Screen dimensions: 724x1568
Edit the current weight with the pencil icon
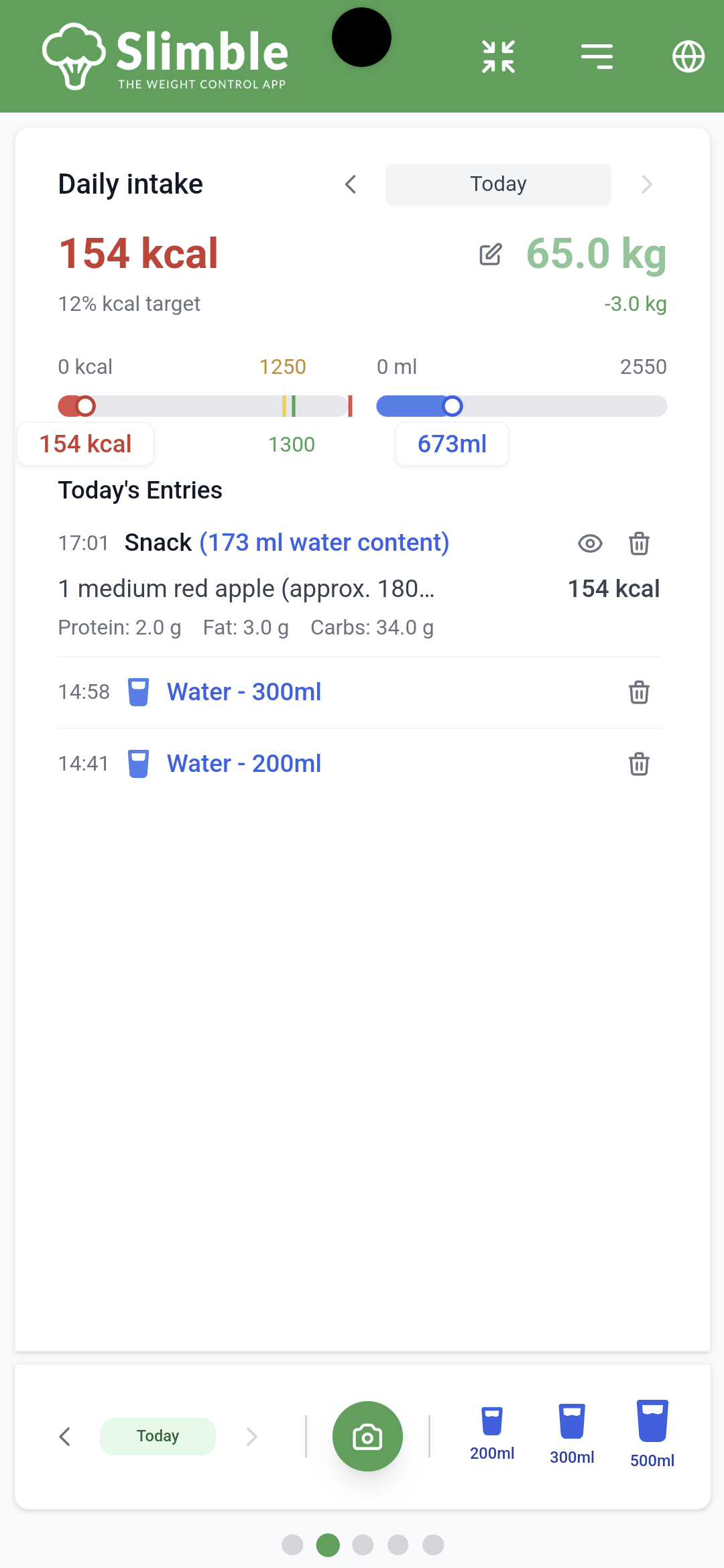tap(491, 255)
